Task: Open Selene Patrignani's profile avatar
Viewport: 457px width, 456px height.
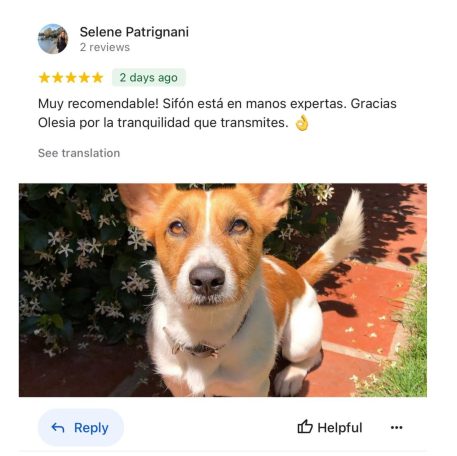Action: click(x=53, y=39)
